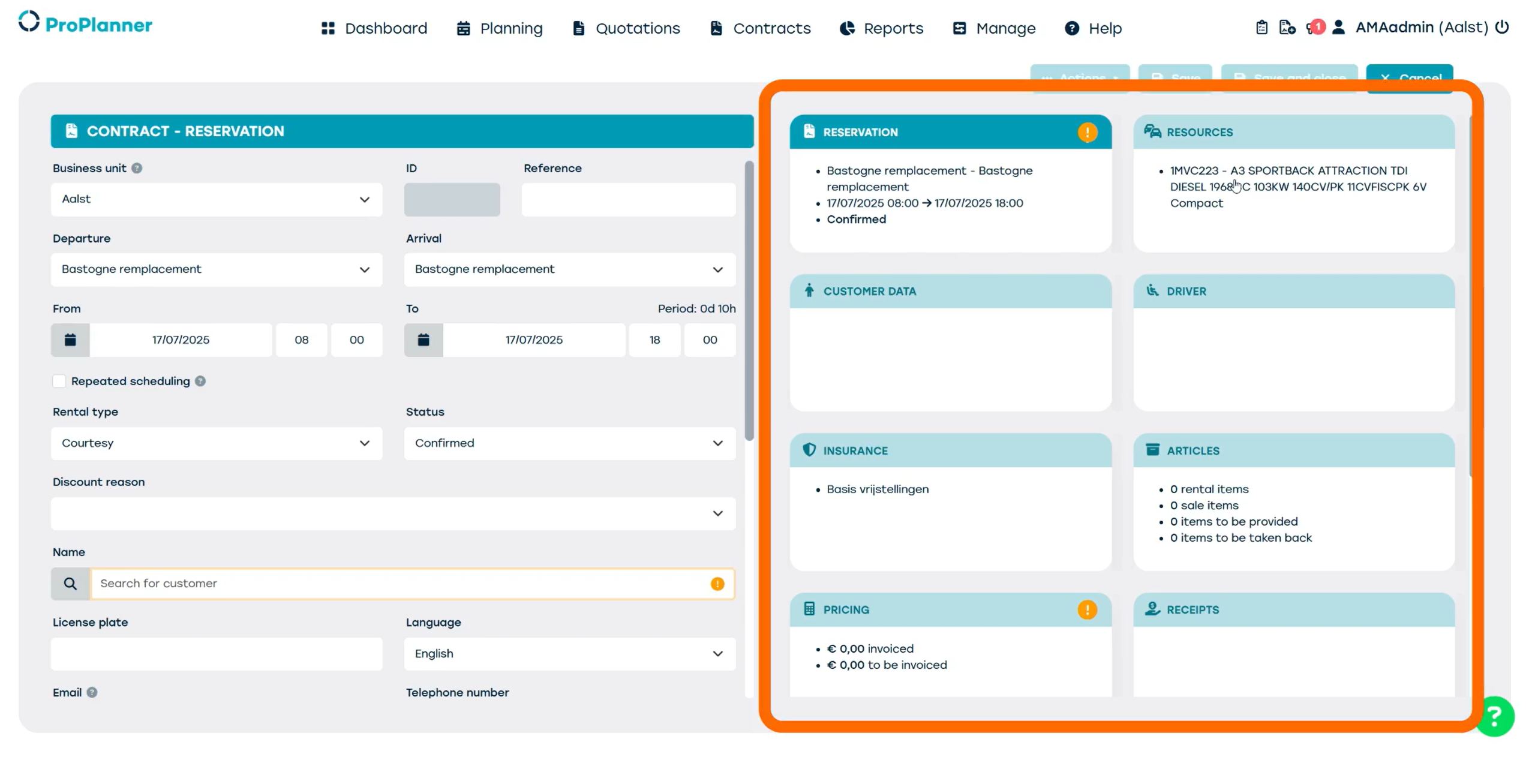Click the Reservation card warning icon
Screen dimensions: 1529x784
[1086, 132]
